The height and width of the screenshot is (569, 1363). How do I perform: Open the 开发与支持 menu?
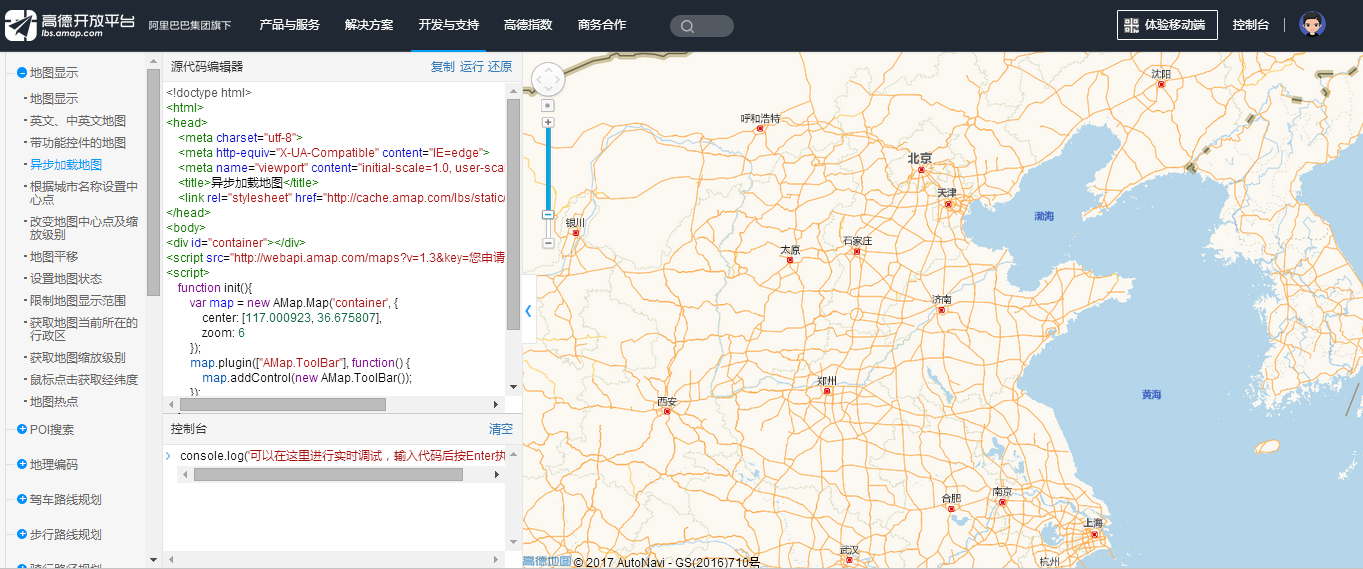pos(449,25)
